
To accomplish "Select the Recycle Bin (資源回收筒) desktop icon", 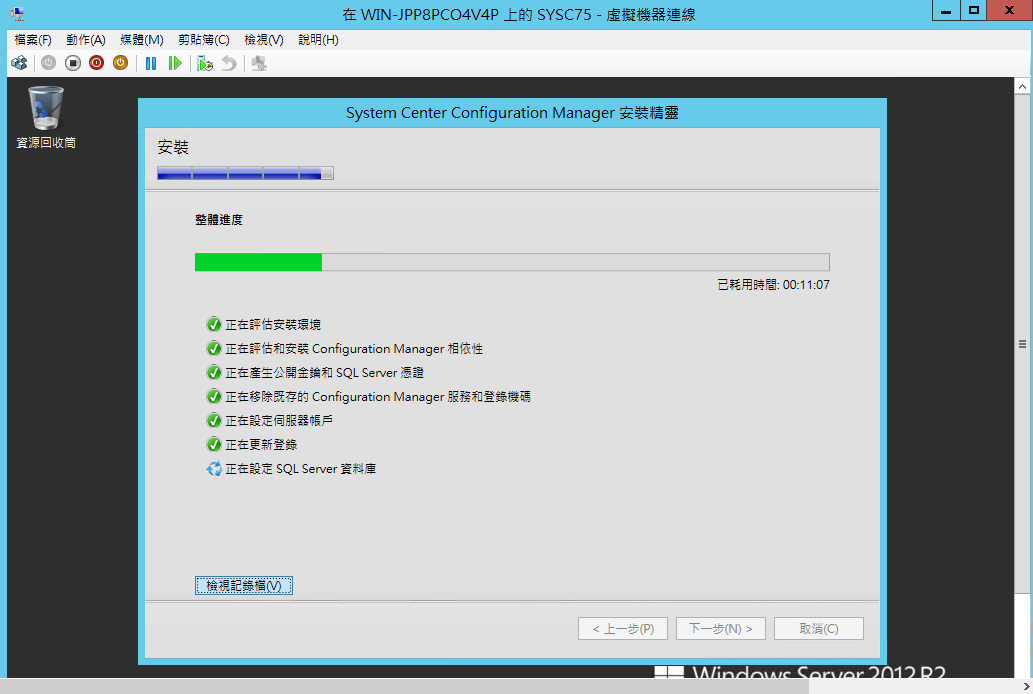I will 46,117.
